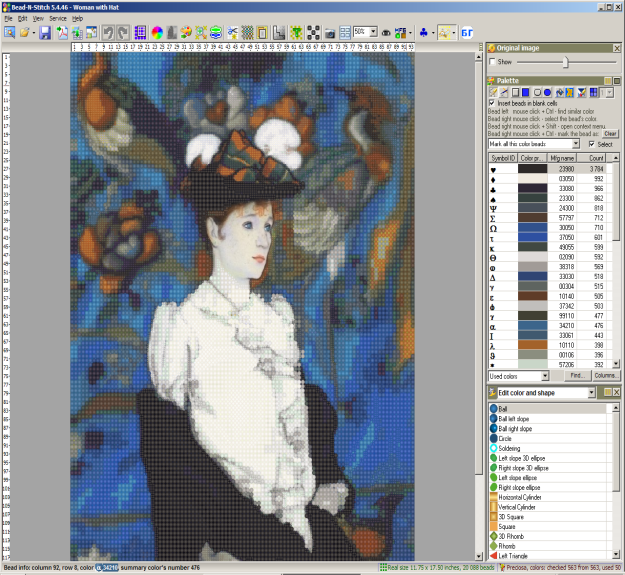Click the Clear button in Palette
The image size is (625, 575).
(610, 133)
